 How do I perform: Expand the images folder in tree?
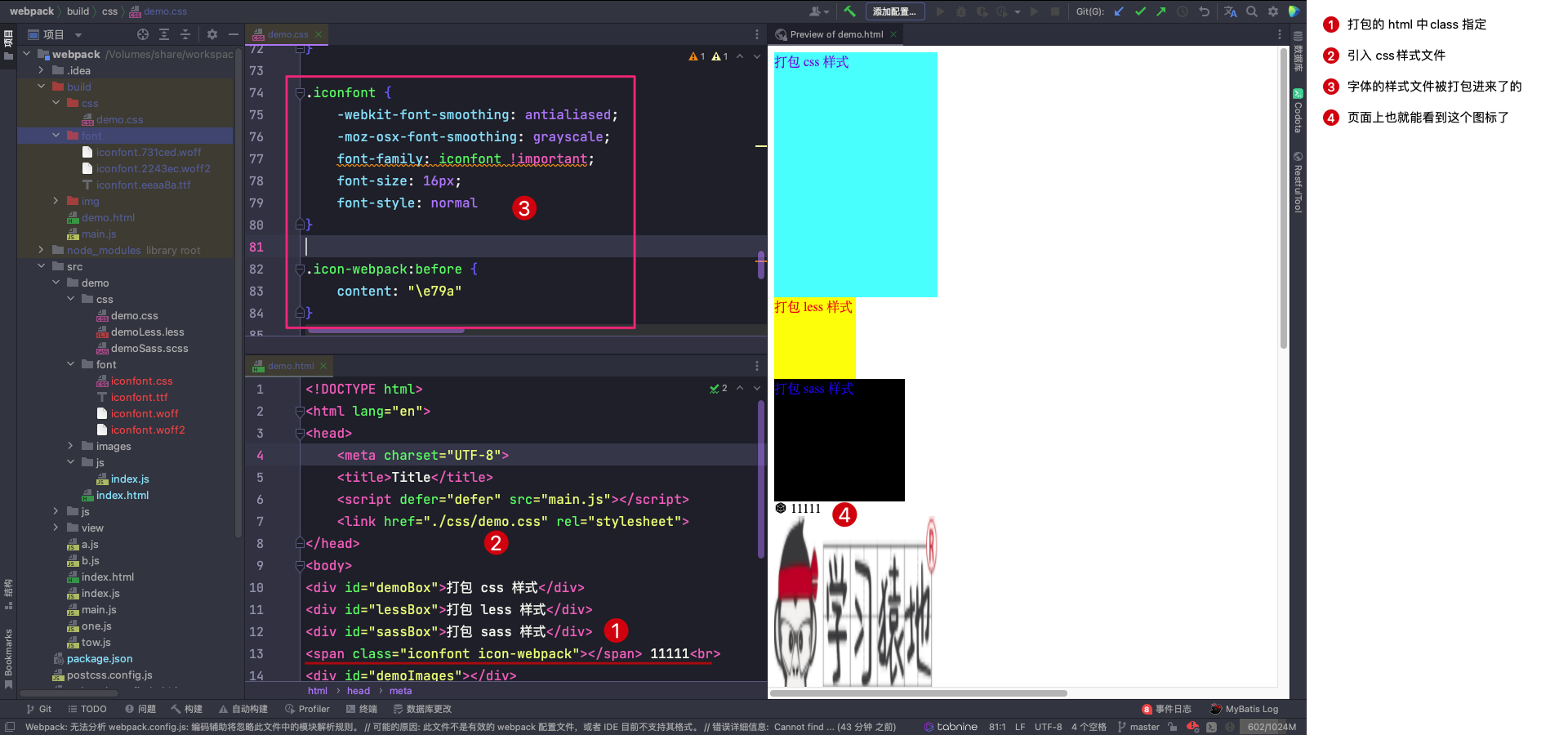(x=71, y=446)
